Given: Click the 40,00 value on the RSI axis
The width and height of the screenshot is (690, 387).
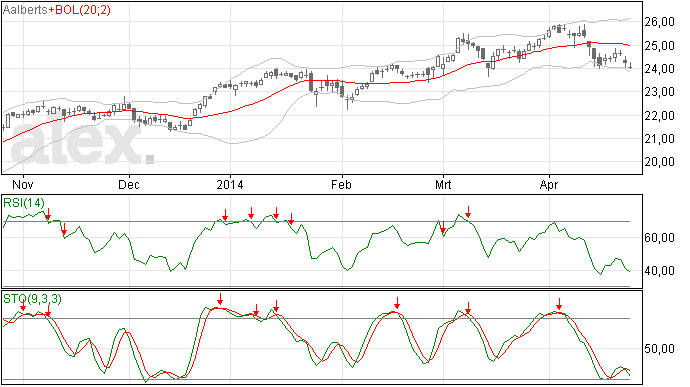Looking at the screenshot, I should coord(660,271).
